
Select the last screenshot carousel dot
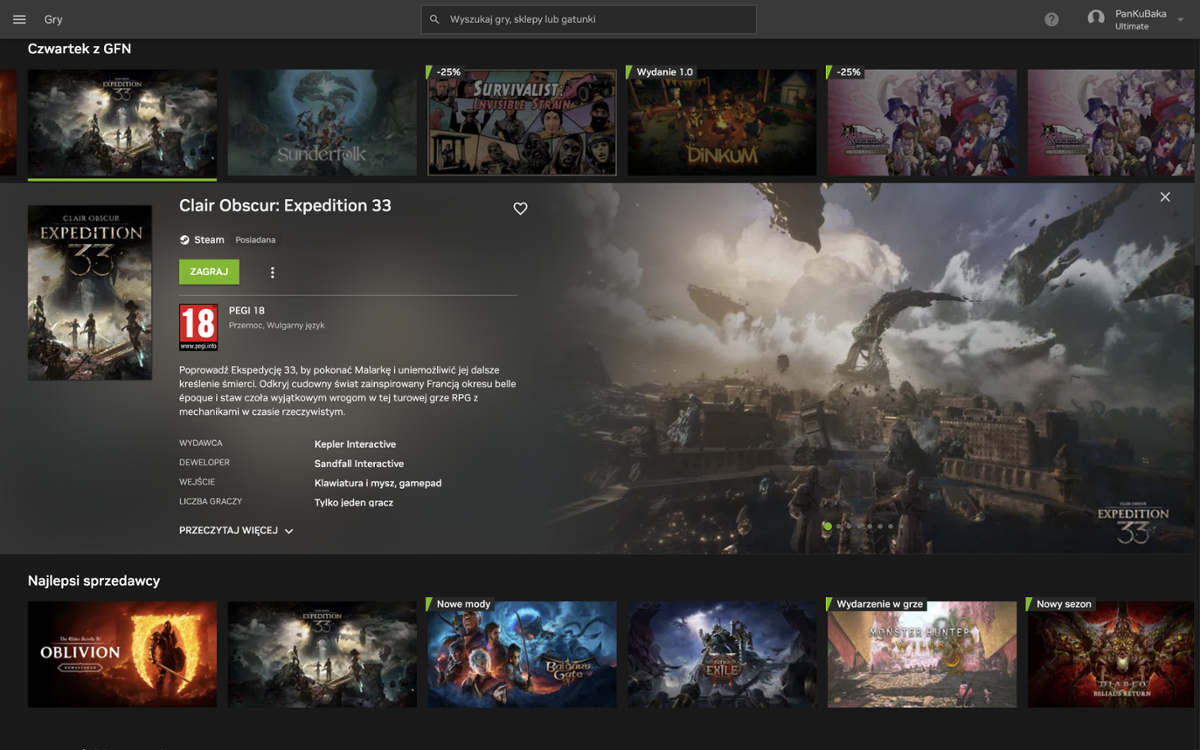[890, 526]
